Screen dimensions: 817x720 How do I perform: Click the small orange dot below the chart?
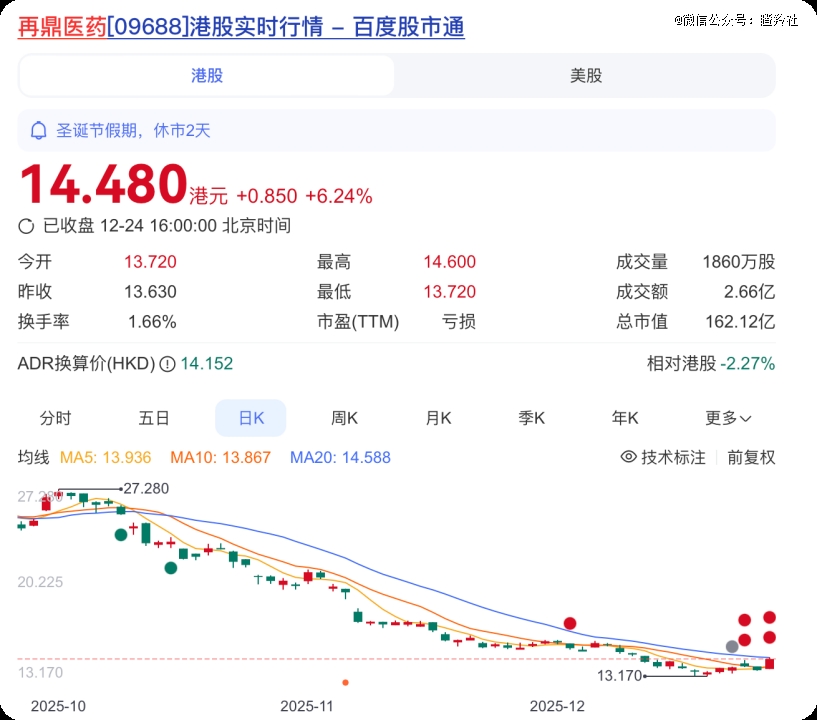pyautogui.click(x=345, y=682)
